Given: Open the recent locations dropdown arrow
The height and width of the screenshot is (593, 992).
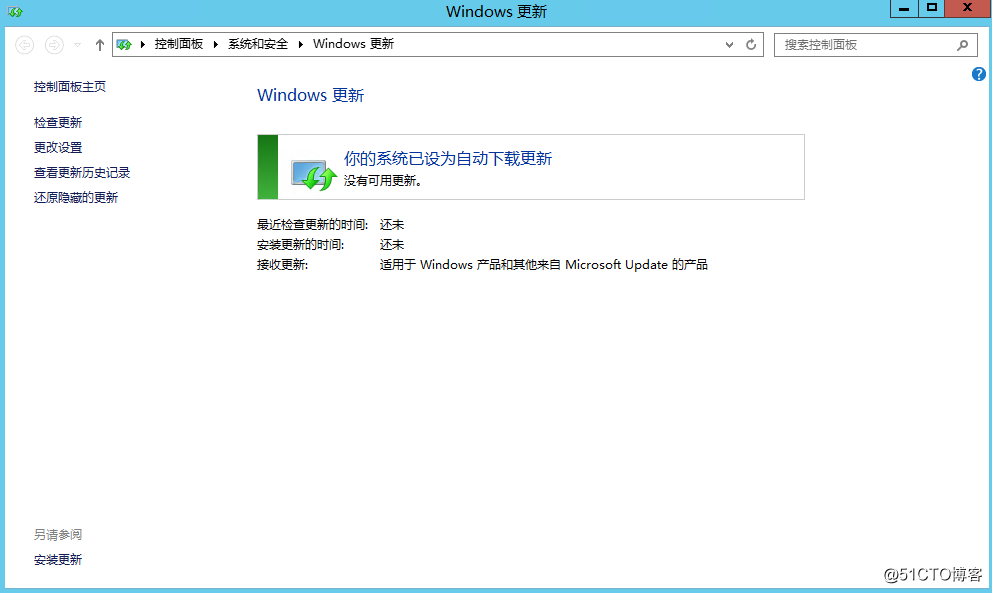Looking at the screenshot, I should point(77,45).
